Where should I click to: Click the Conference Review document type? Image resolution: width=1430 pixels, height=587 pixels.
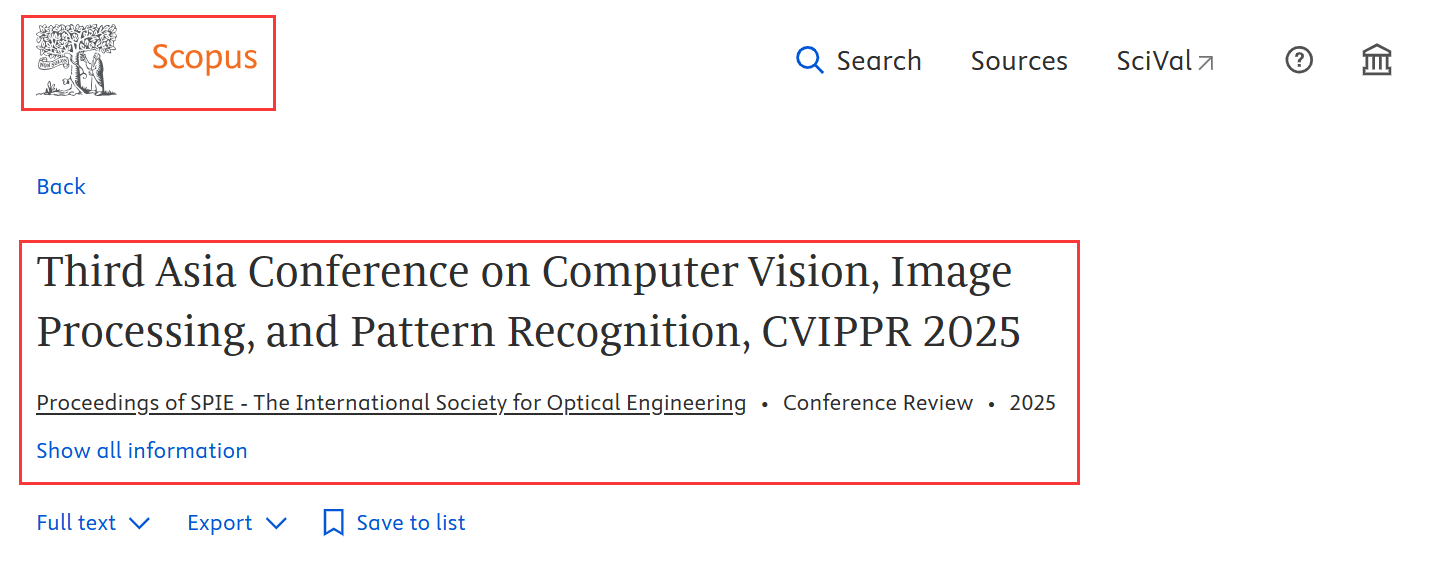tap(877, 403)
